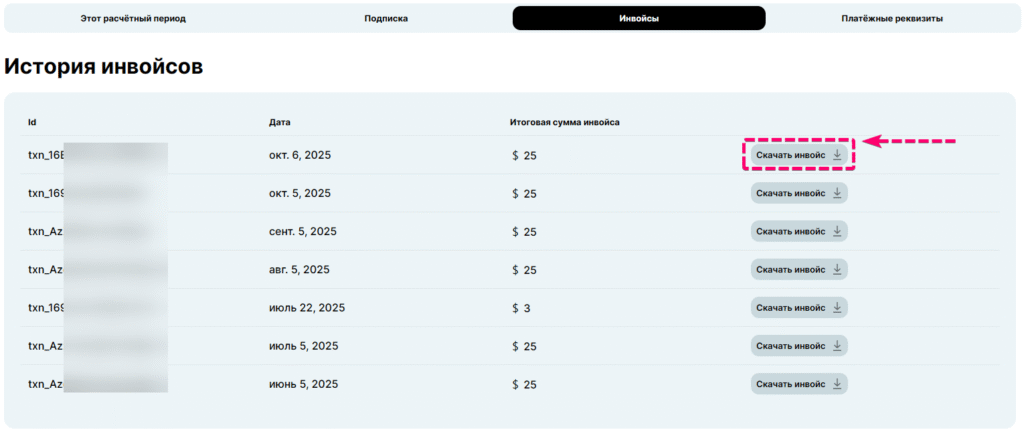
Task: Select the «Инвойсы» tab
Action: [639, 18]
